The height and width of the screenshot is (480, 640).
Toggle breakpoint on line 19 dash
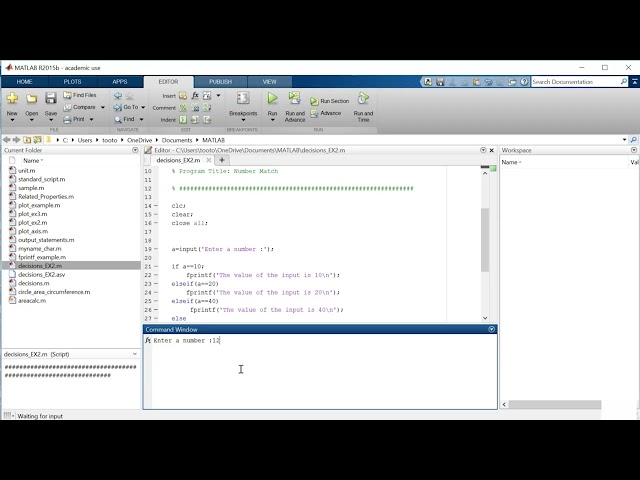[x=156, y=249]
